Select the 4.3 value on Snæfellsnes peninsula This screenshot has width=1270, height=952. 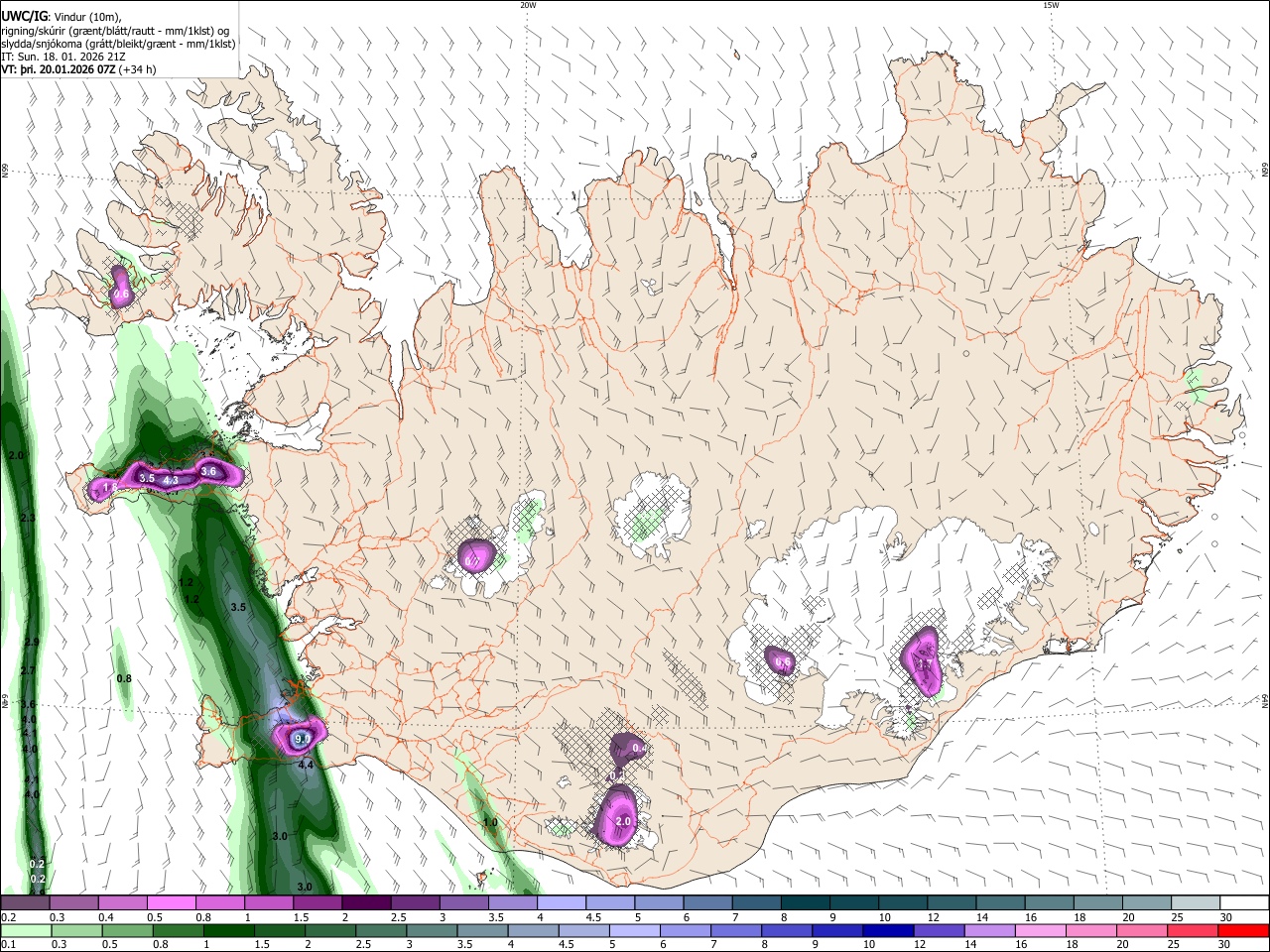tap(171, 480)
